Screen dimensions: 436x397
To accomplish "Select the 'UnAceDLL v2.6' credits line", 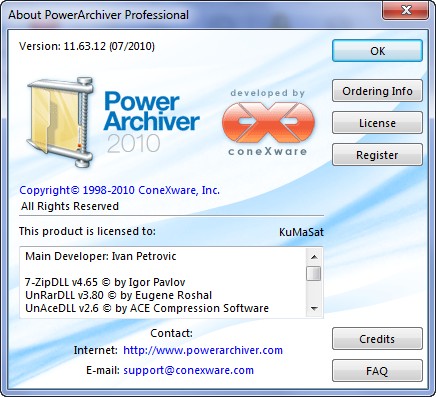I will [x=147, y=308].
